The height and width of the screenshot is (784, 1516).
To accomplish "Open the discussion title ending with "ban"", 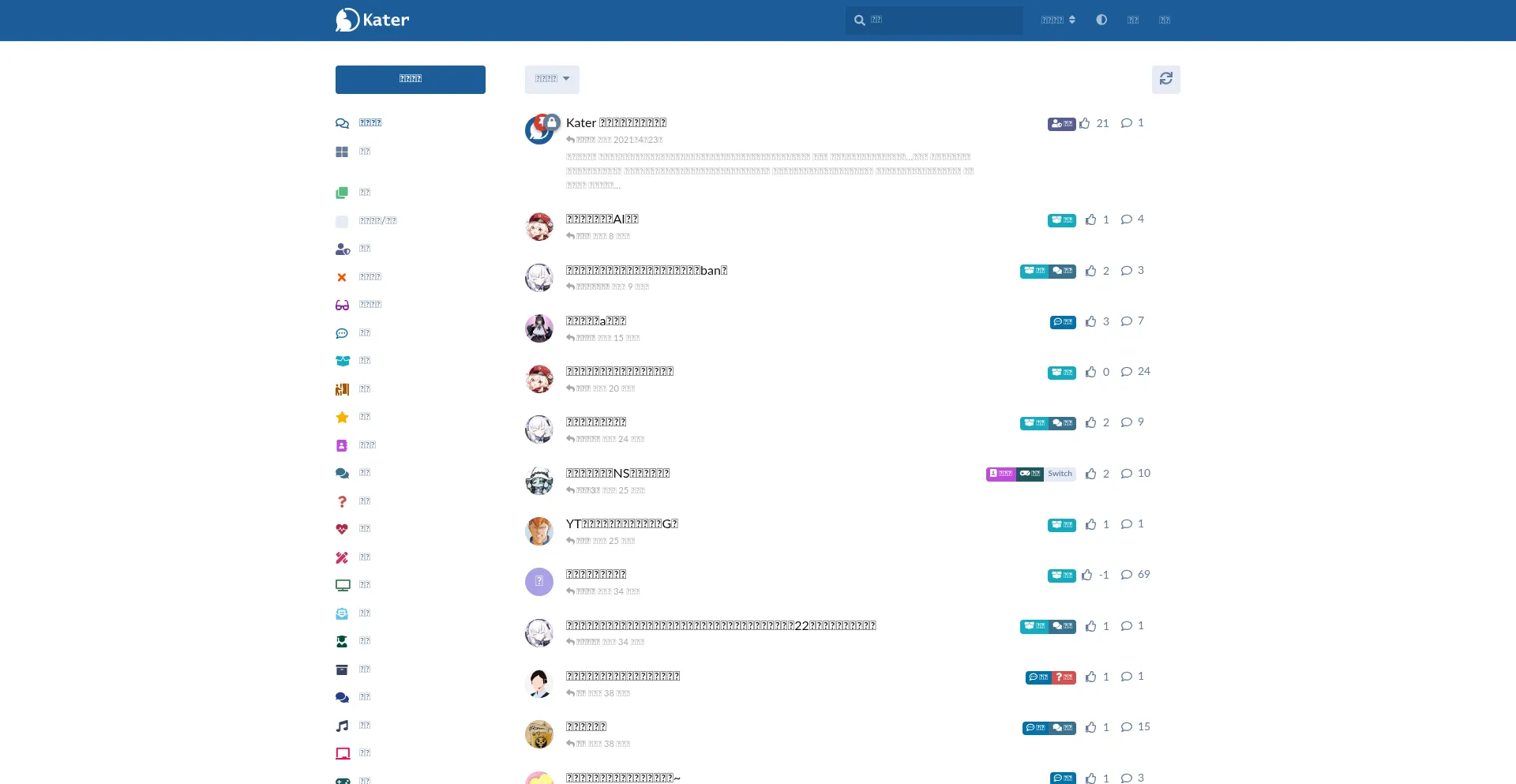I will (646, 270).
